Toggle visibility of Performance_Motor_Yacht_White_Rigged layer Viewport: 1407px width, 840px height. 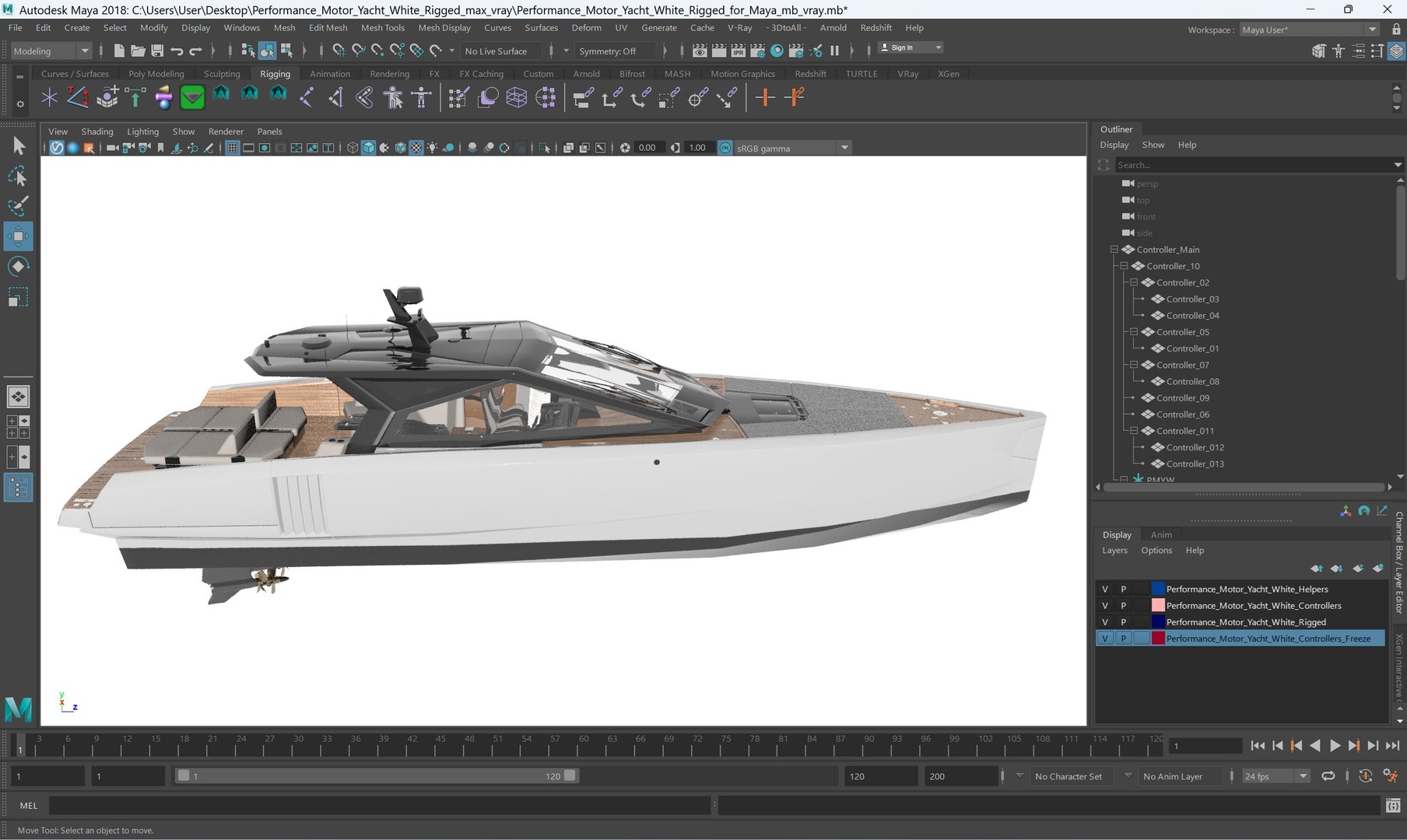point(1104,622)
